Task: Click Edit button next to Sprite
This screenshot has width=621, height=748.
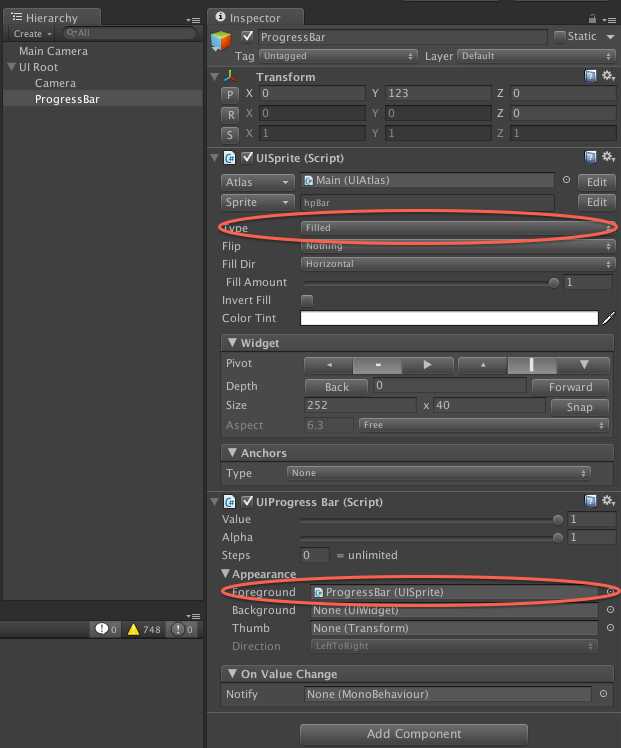Action: coord(597,202)
